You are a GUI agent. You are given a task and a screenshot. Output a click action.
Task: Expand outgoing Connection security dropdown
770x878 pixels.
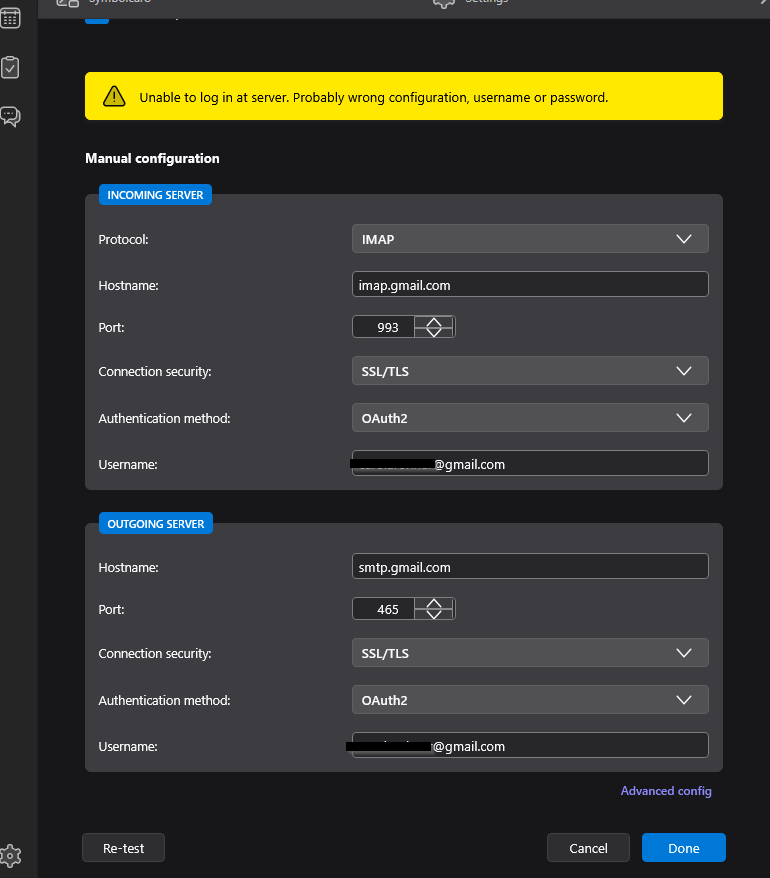(x=529, y=653)
